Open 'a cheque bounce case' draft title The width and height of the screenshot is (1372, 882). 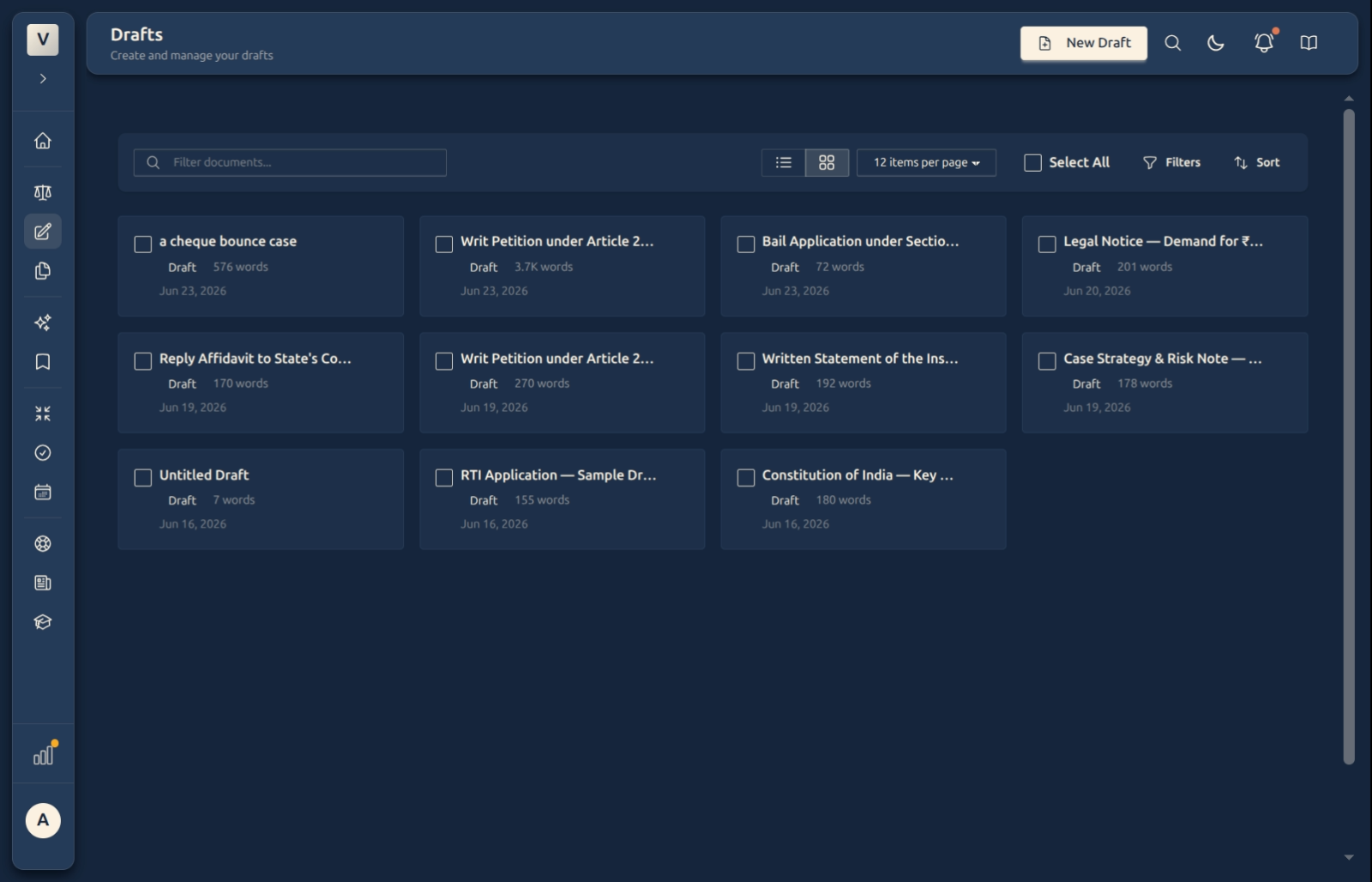(228, 242)
